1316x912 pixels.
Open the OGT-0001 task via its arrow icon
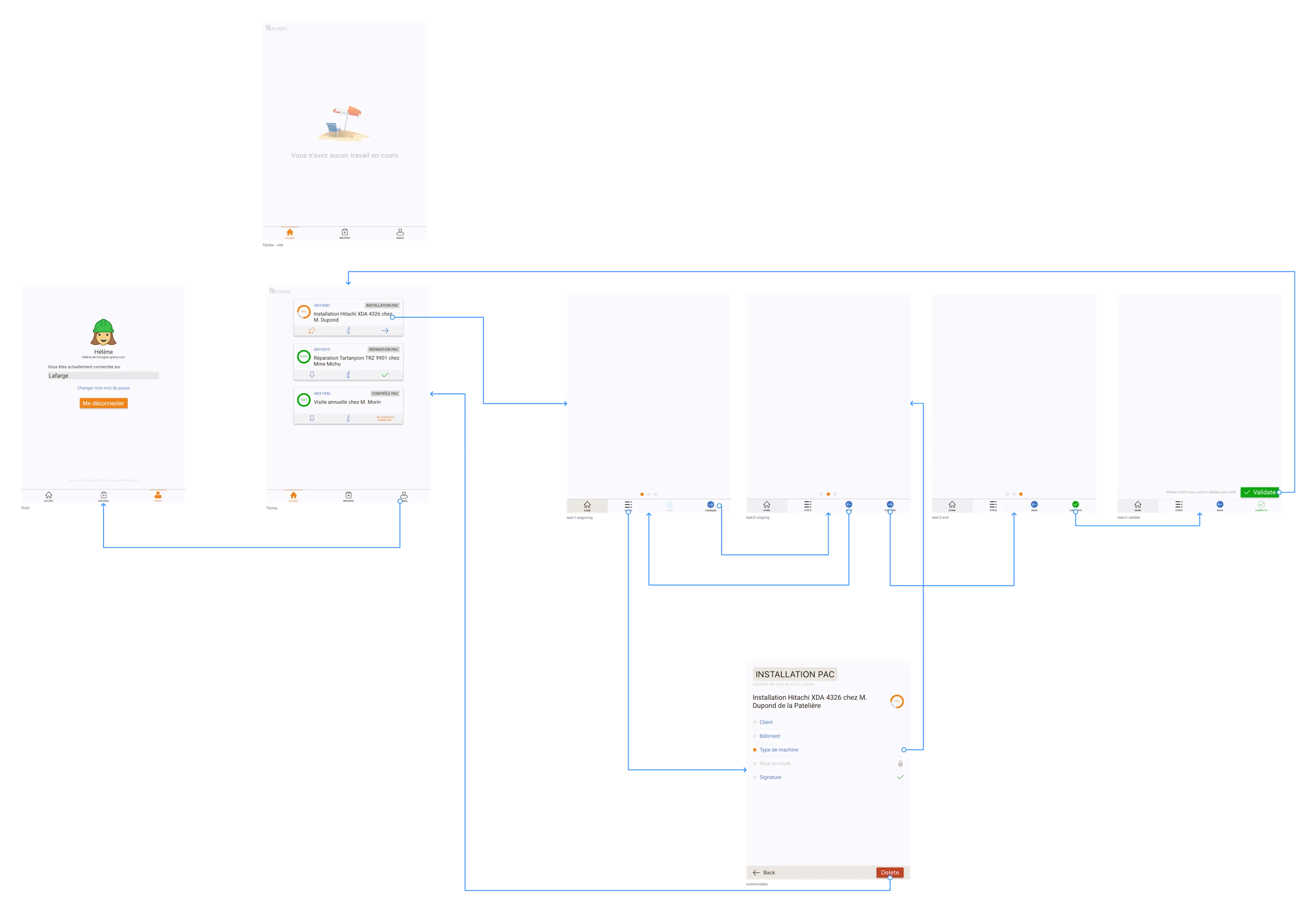385,331
